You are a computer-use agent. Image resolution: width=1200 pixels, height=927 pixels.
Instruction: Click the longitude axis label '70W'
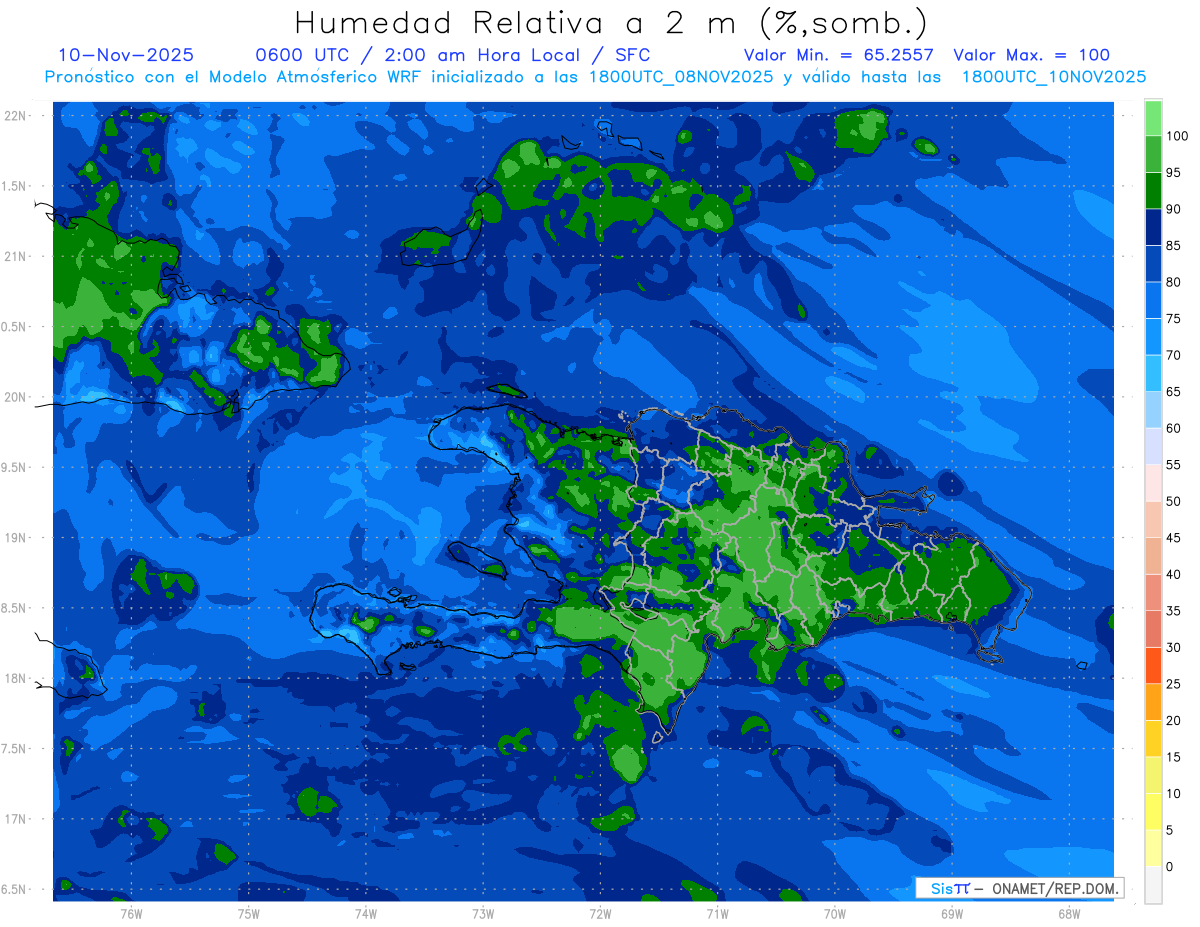(835, 913)
